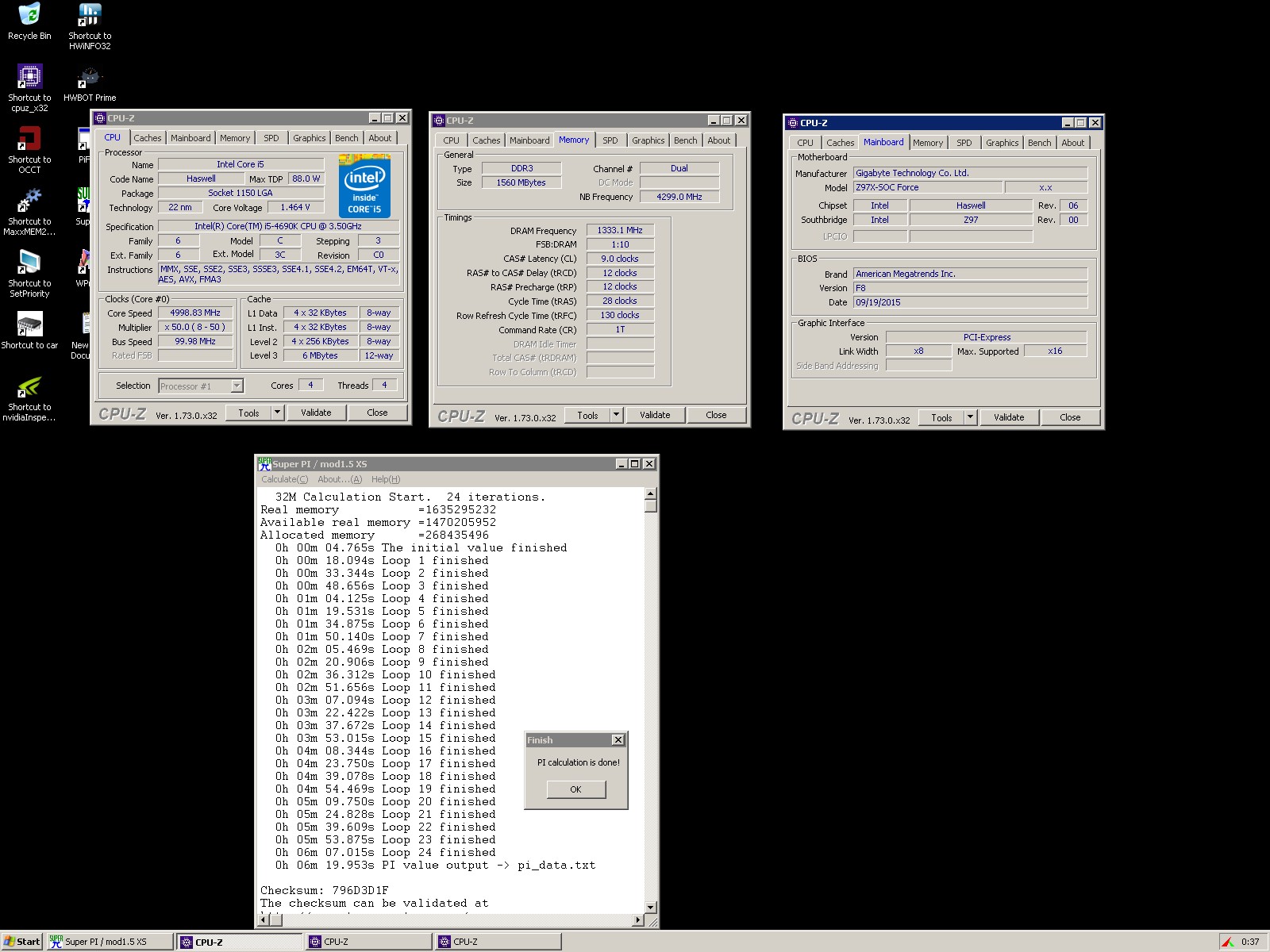
Task: Open the HWiNFO32 shortcut icon
Action: pyautogui.click(x=90, y=26)
